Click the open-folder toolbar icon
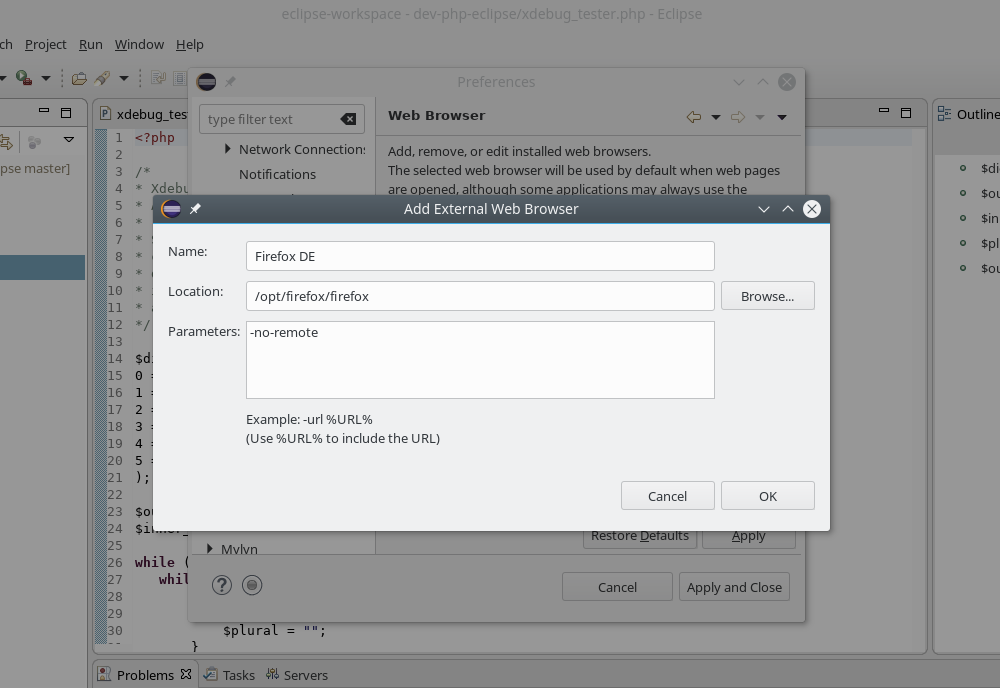Screen dimensions: 1000x688 [79, 78]
